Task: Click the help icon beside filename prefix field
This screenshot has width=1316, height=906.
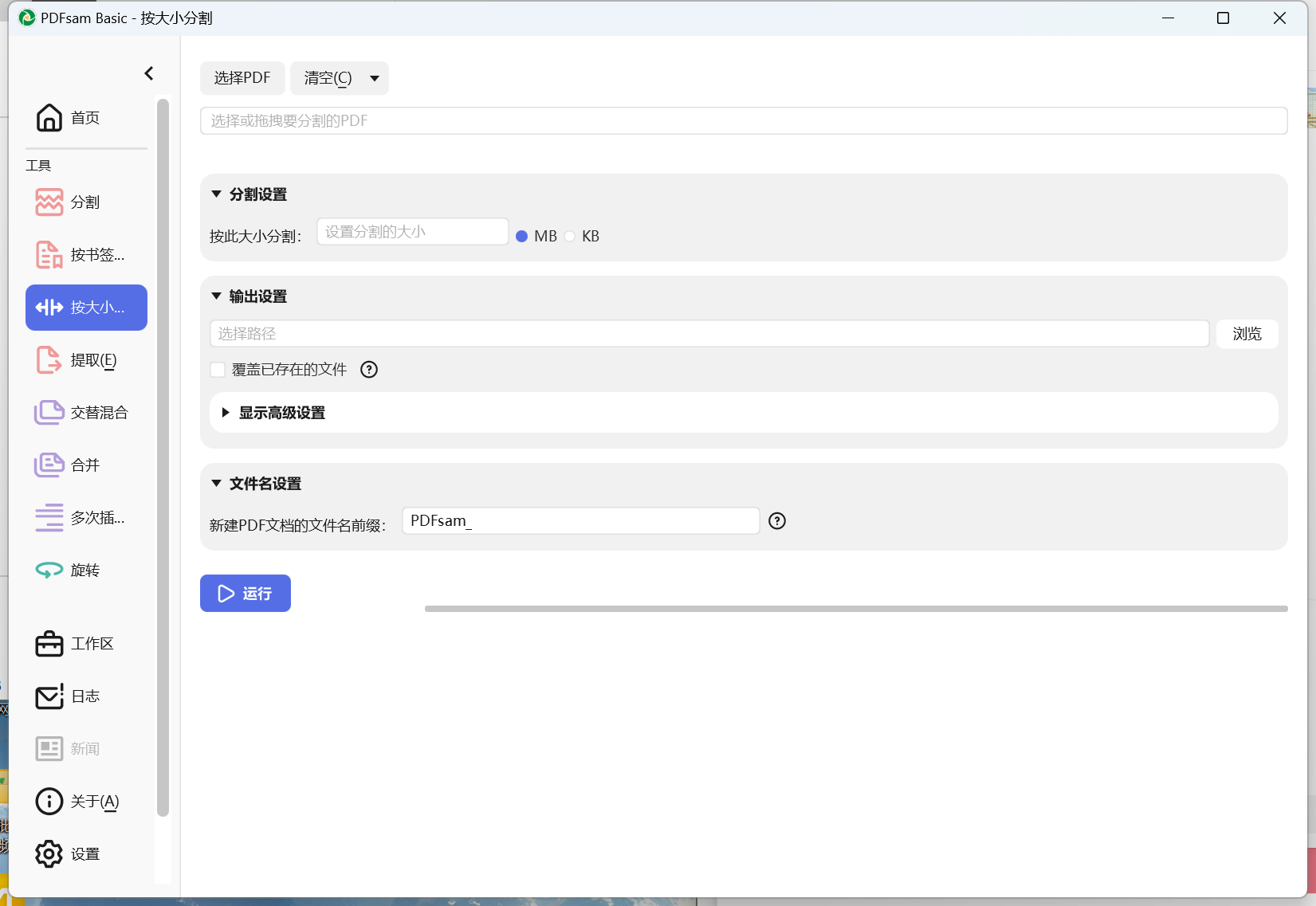Action: tap(777, 521)
